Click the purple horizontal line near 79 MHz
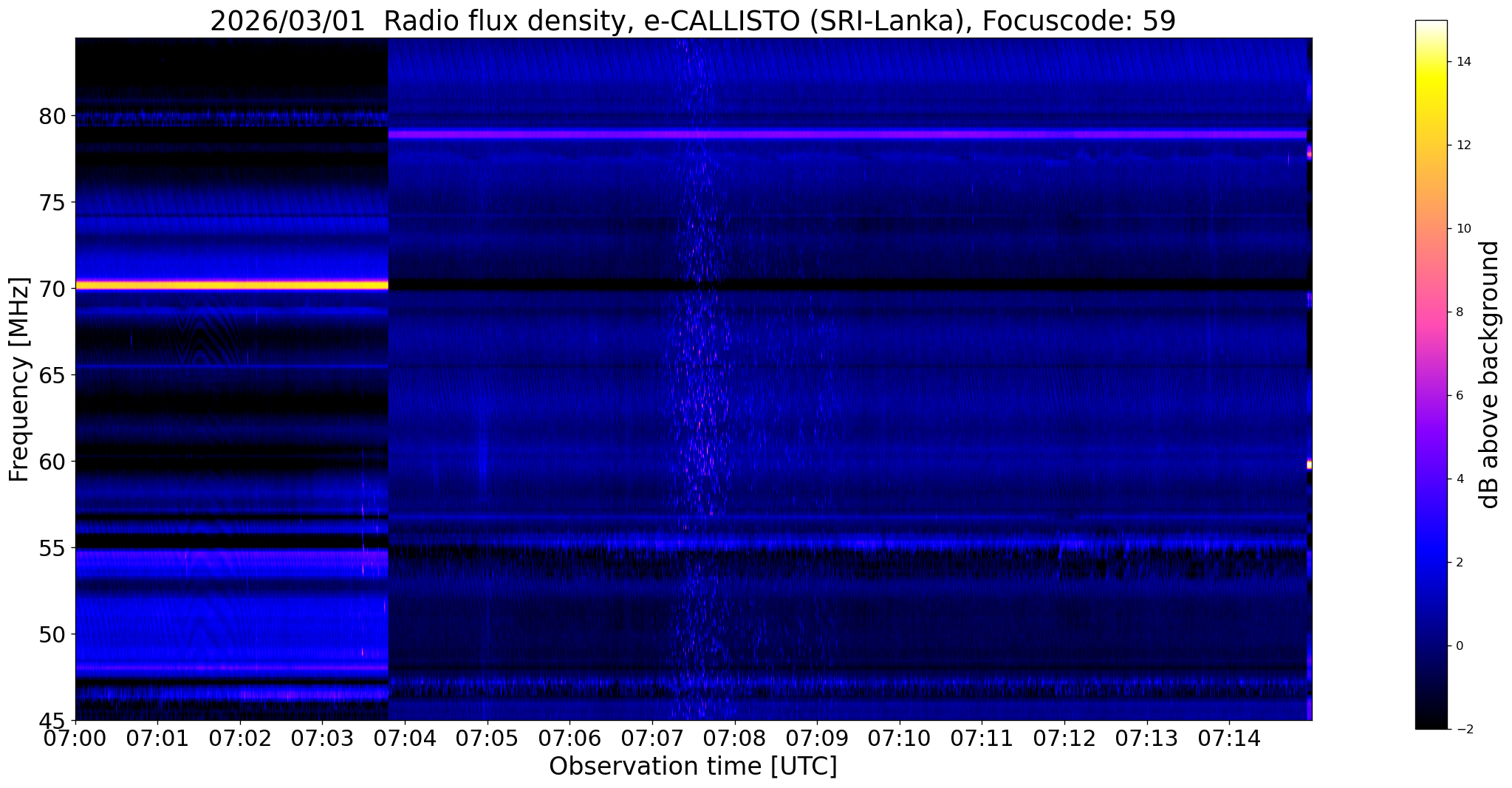Image resolution: width=1512 pixels, height=788 pixels. click(x=847, y=134)
